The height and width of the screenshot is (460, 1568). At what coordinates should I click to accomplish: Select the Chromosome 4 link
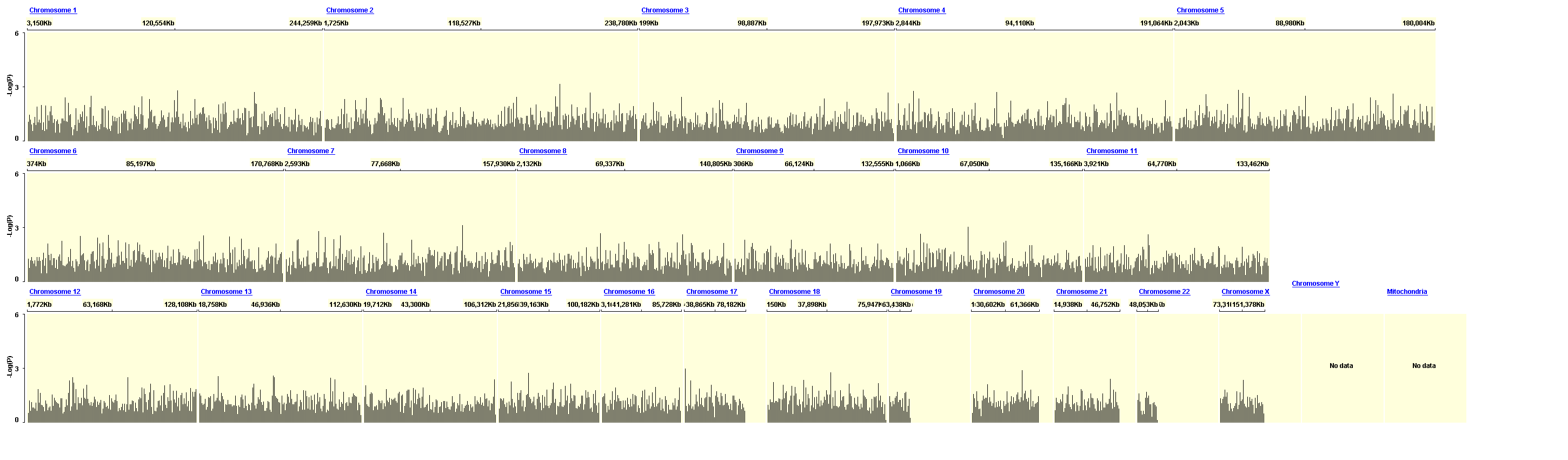921,10
